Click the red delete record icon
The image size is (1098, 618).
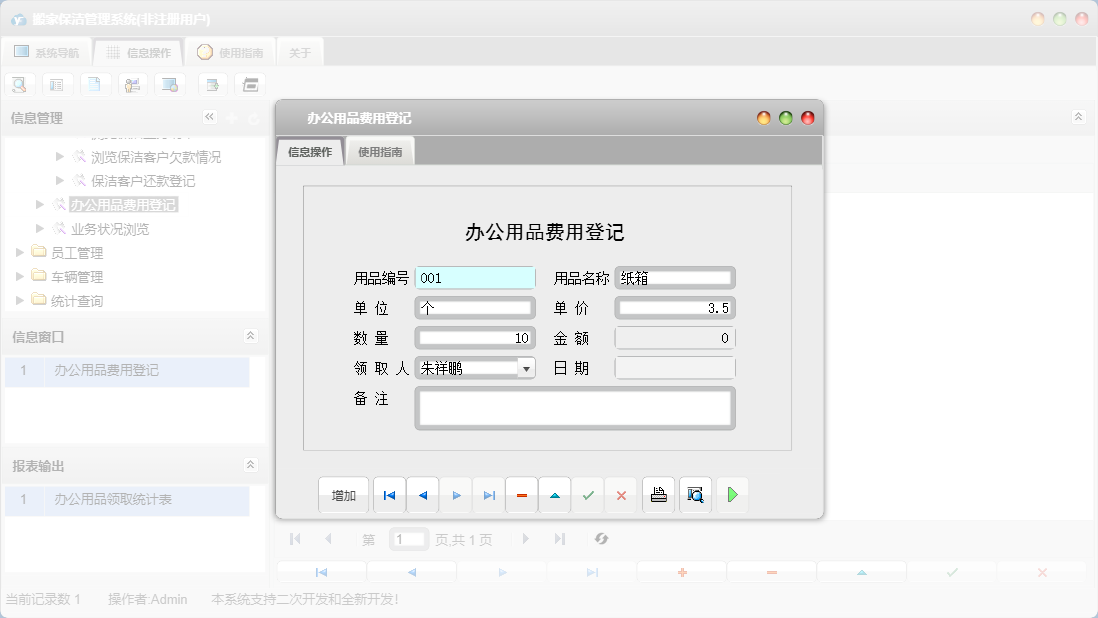(521, 495)
